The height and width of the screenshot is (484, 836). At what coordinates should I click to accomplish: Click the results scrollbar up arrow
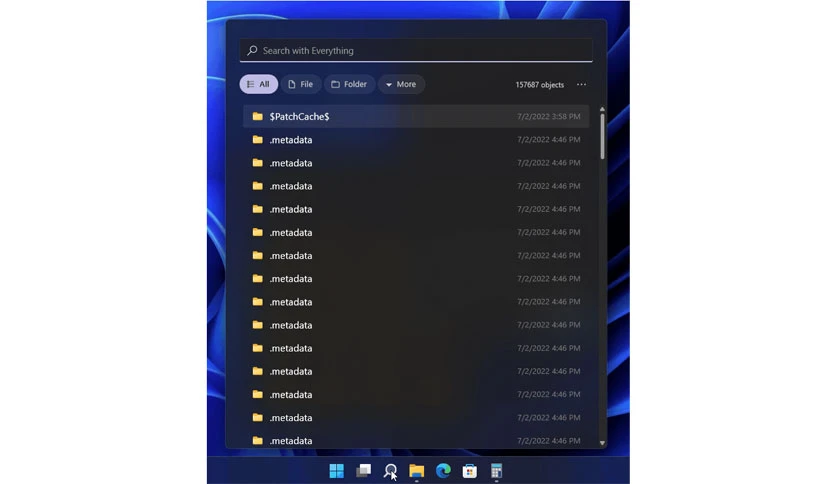click(602, 109)
